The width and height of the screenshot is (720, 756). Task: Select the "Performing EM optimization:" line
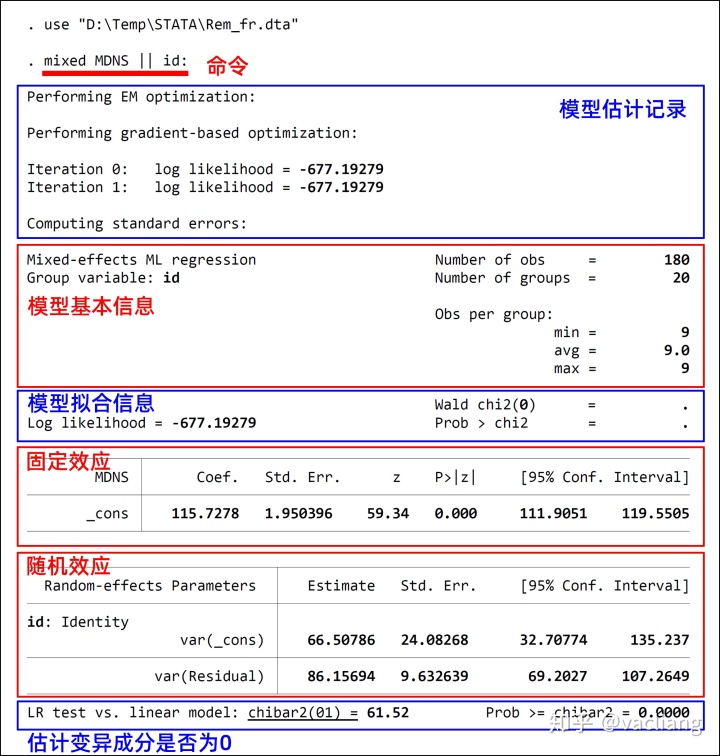pyautogui.click(x=141, y=97)
